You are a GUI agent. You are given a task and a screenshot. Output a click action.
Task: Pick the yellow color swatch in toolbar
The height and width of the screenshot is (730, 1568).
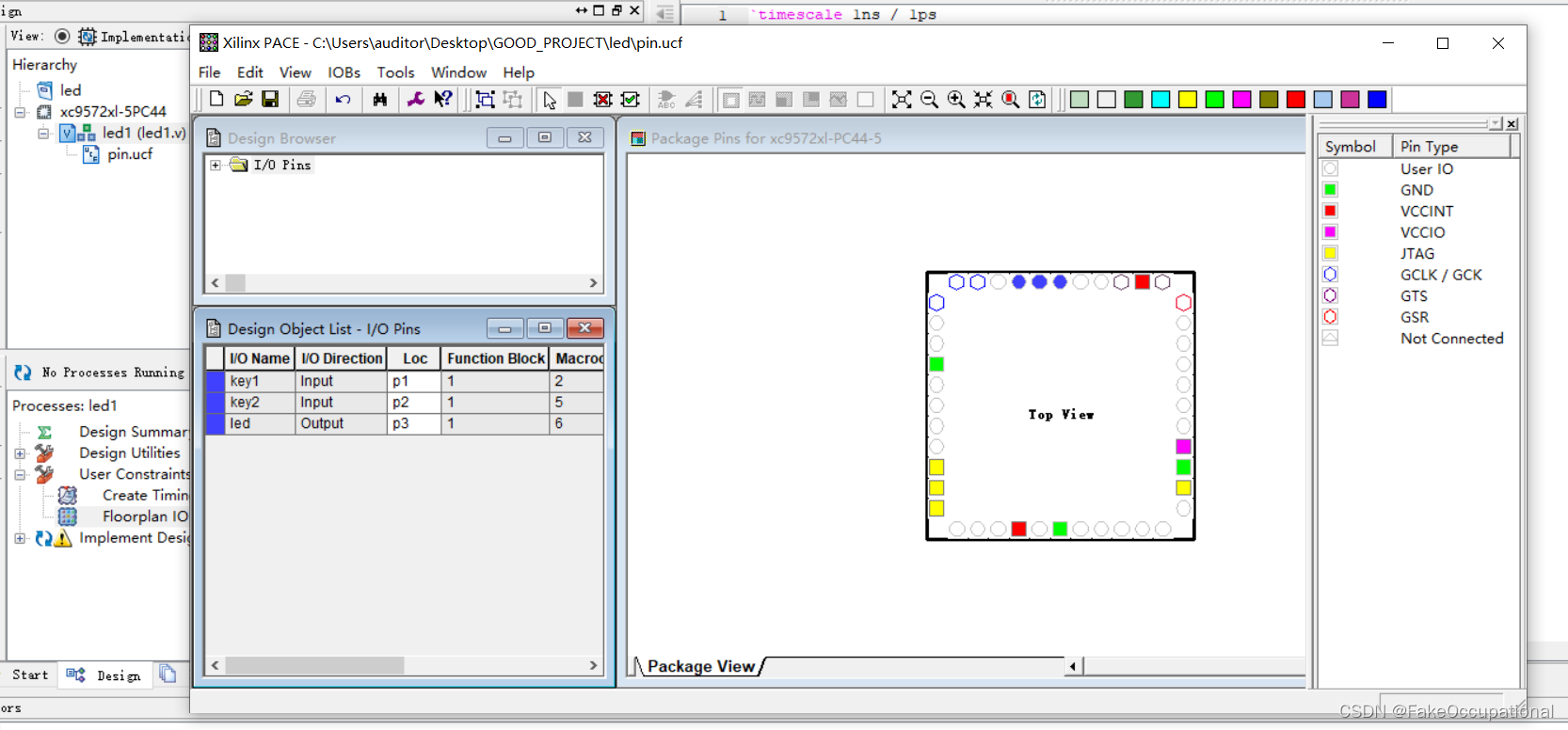(1188, 99)
